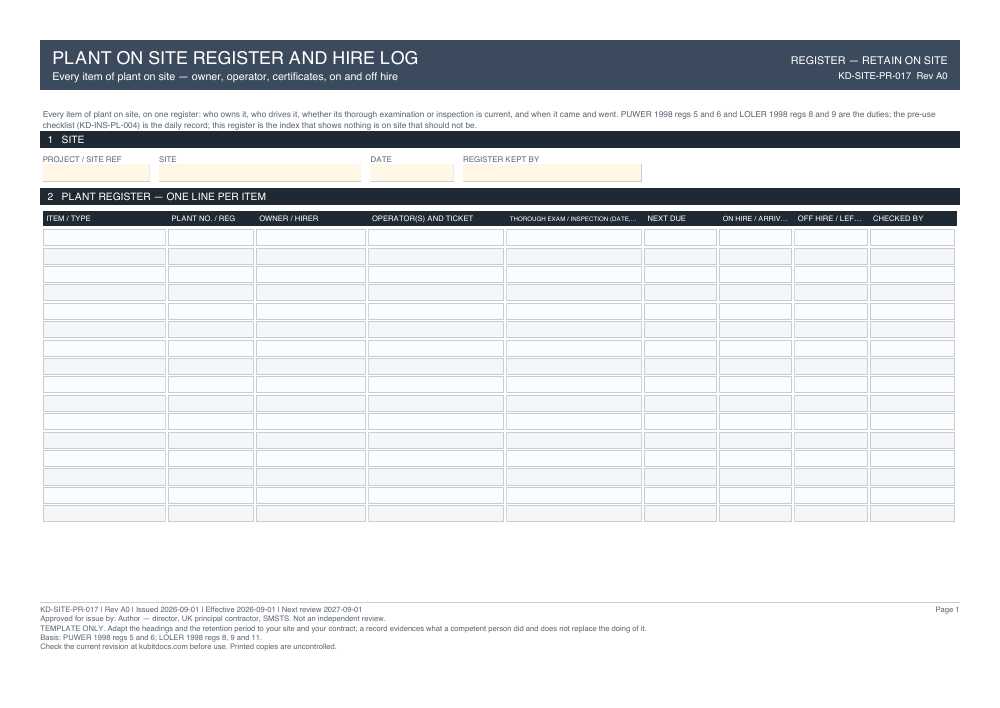Click the OWNER / HIRER column header
The height and width of the screenshot is (708, 1000).
[x=288, y=218]
